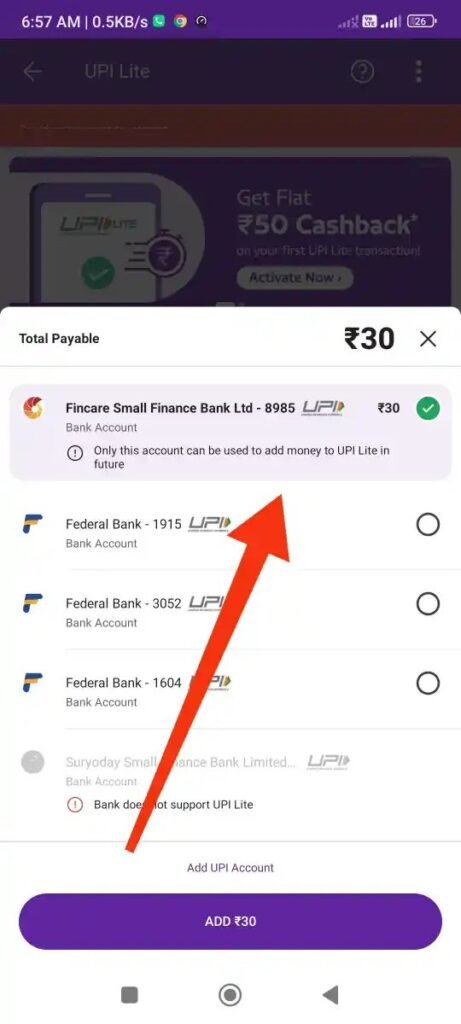The image size is (461, 1024).
Task: Tap the Add UPI Account link
Action: [x=230, y=868]
